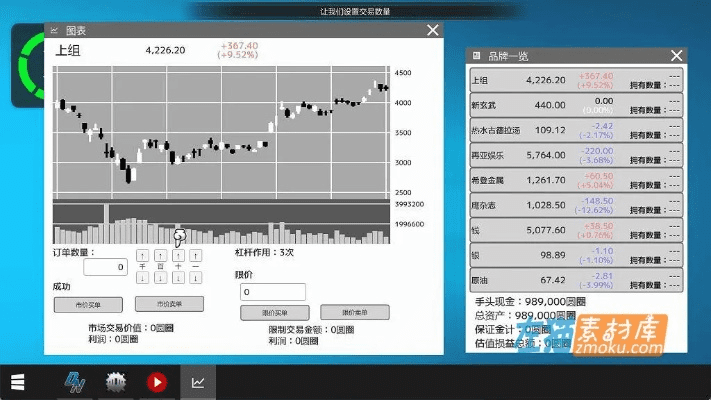Viewport: 711px width, 400px height.
Task: Close the 图表 chart window
Action: coord(433,30)
